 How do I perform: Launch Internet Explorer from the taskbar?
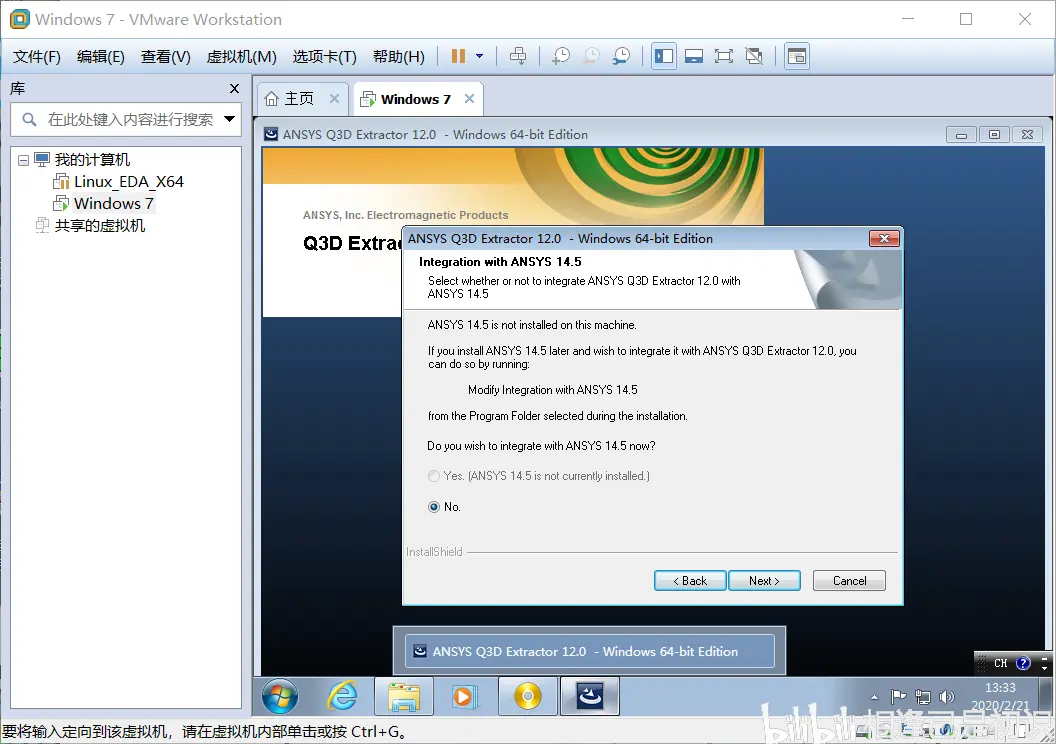tap(342, 696)
